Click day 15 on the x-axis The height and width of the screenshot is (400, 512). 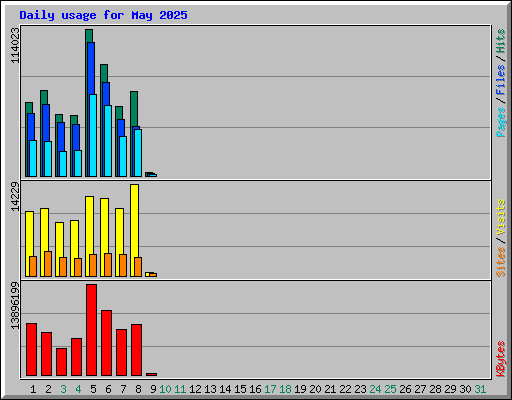(240, 389)
